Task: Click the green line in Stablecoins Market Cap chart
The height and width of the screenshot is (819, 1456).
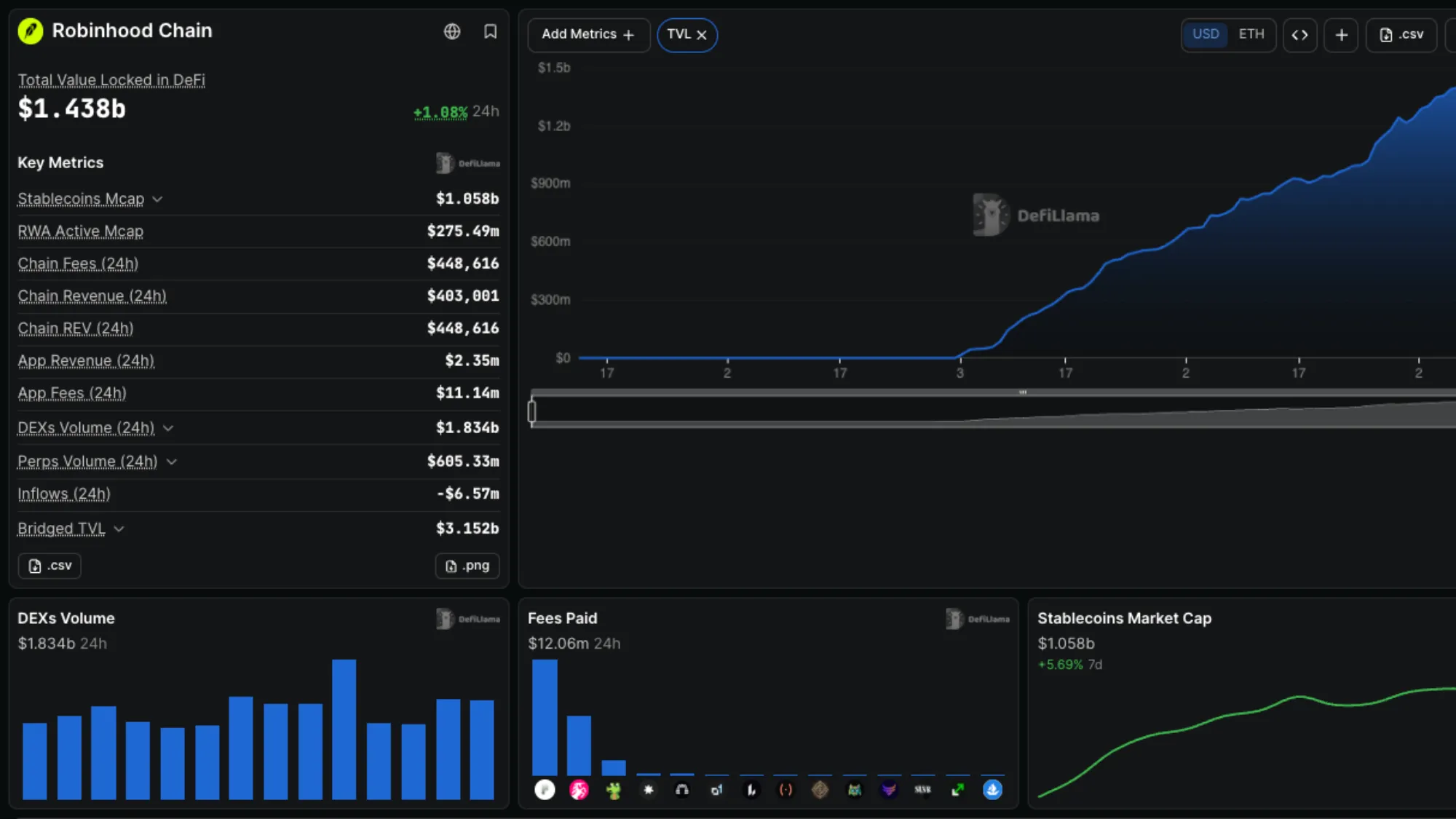Action: click(x=1246, y=714)
